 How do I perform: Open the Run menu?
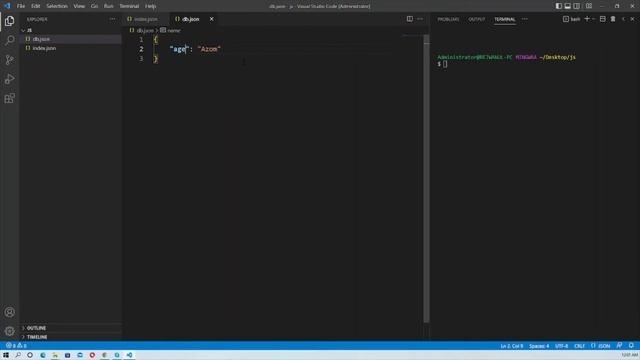108,6
